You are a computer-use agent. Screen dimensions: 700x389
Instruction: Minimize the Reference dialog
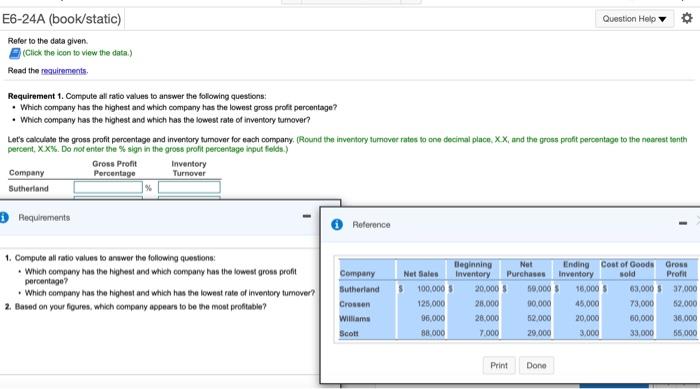683,223
